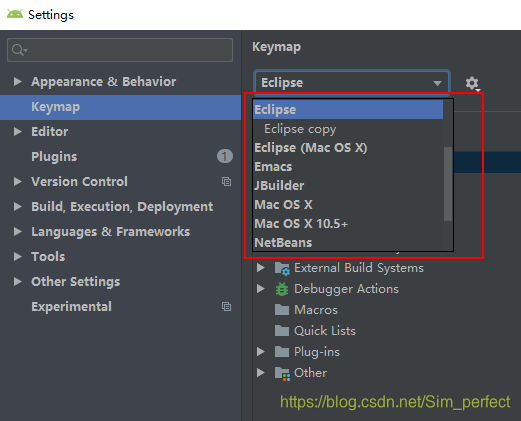Select the Other row text
Viewport: 521px width, 421px height.
coord(310,373)
